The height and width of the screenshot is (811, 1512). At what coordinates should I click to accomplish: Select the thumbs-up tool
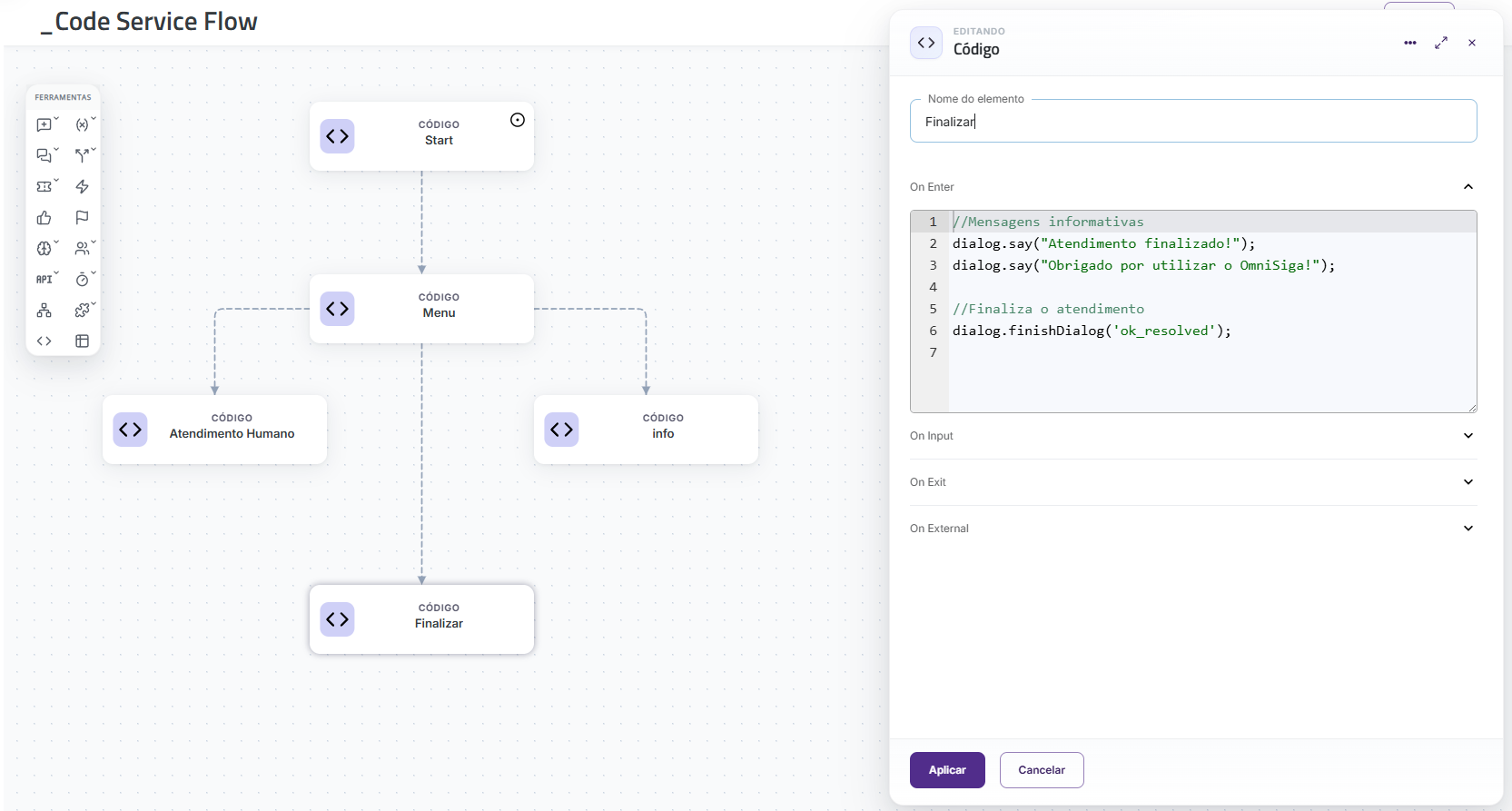[x=44, y=217]
